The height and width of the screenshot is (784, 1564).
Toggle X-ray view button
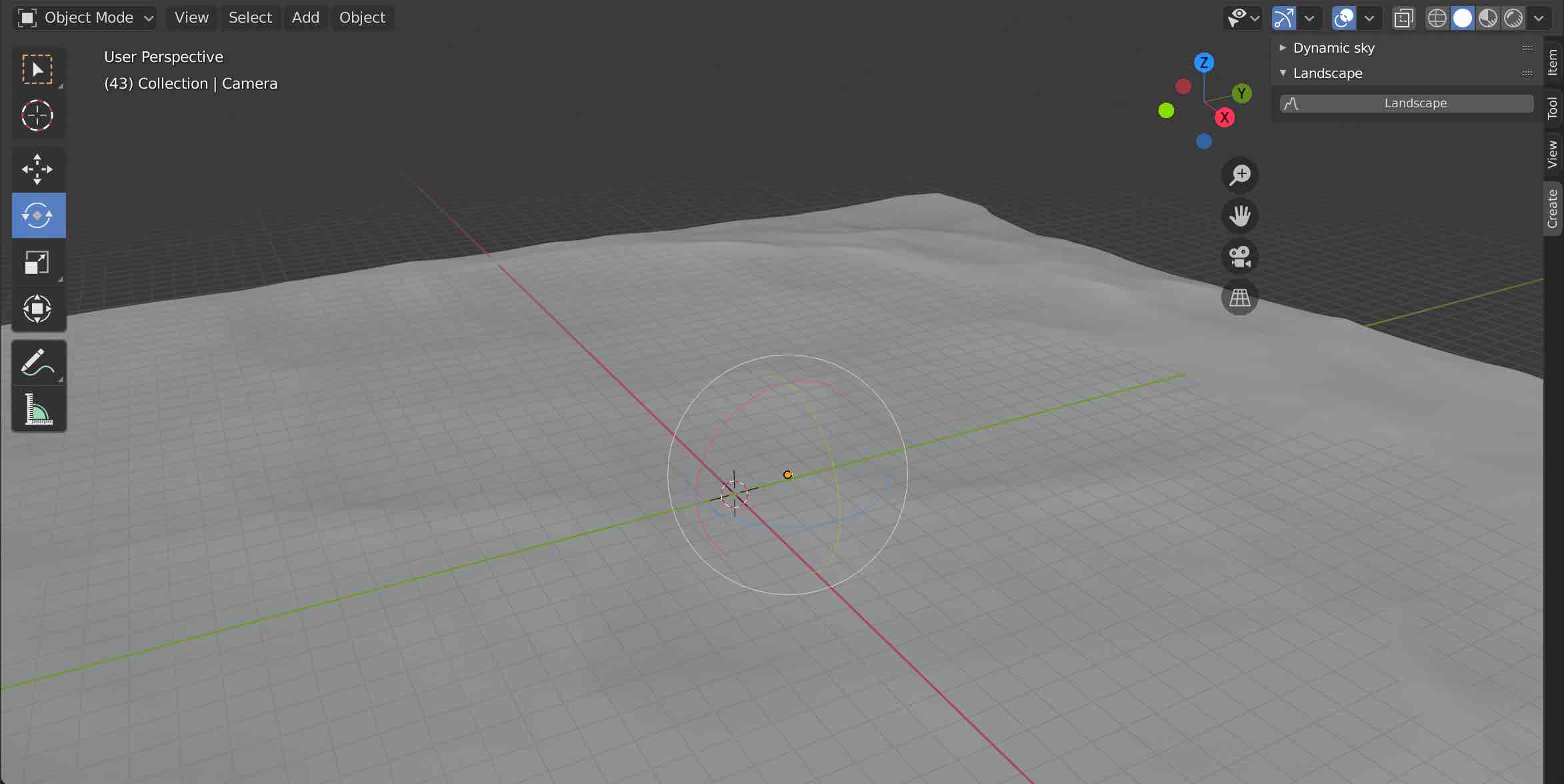click(x=1403, y=18)
